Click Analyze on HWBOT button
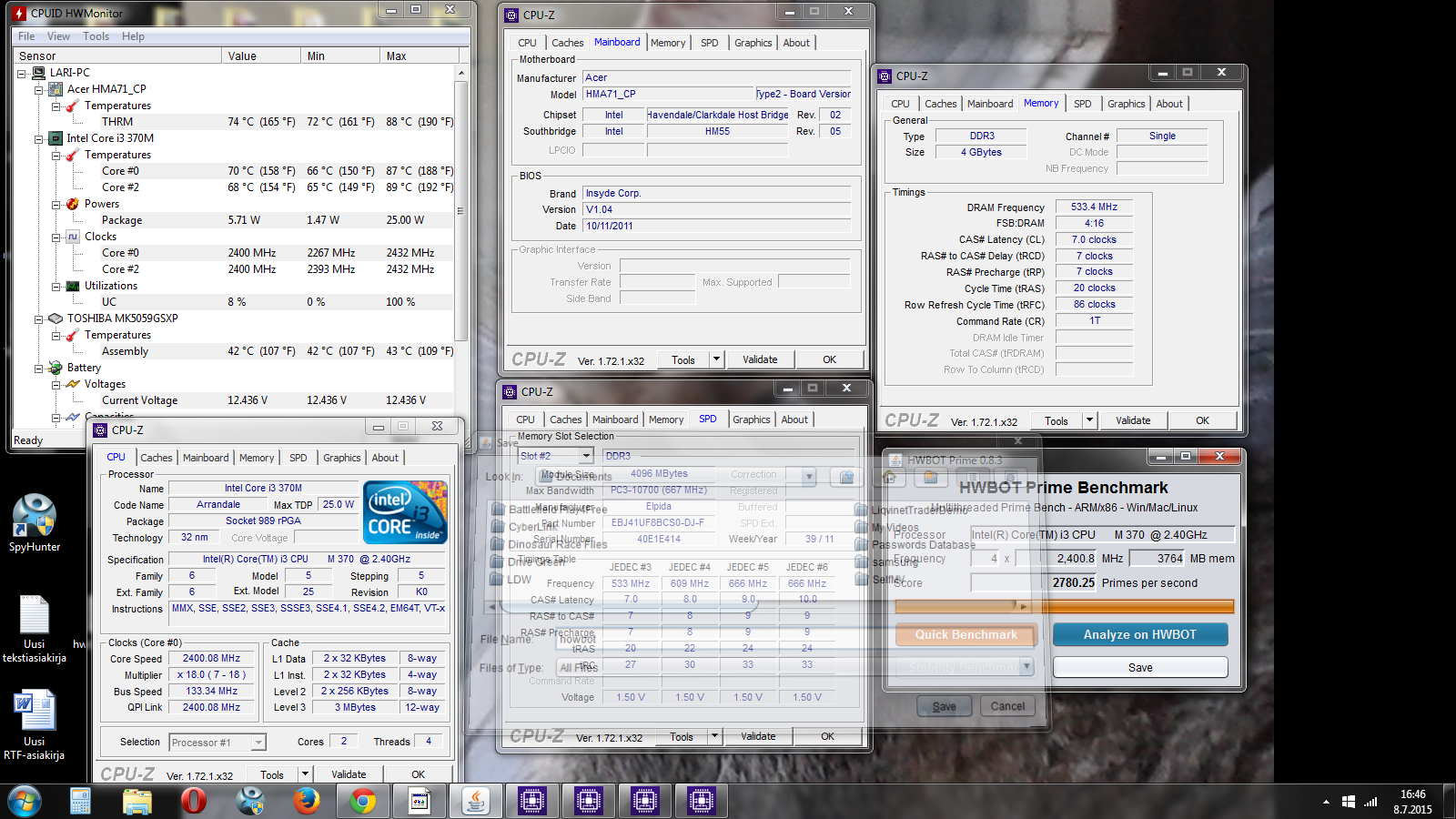This screenshot has width=1456, height=819. [1140, 634]
